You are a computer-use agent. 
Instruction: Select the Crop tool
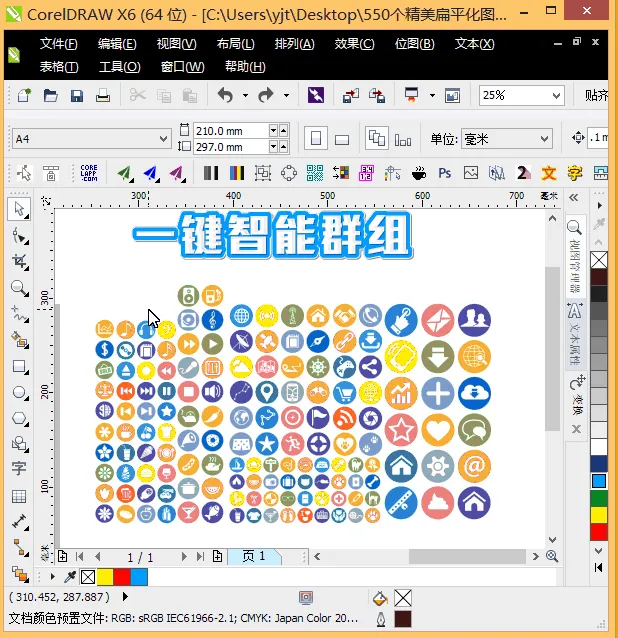(x=19, y=262)
